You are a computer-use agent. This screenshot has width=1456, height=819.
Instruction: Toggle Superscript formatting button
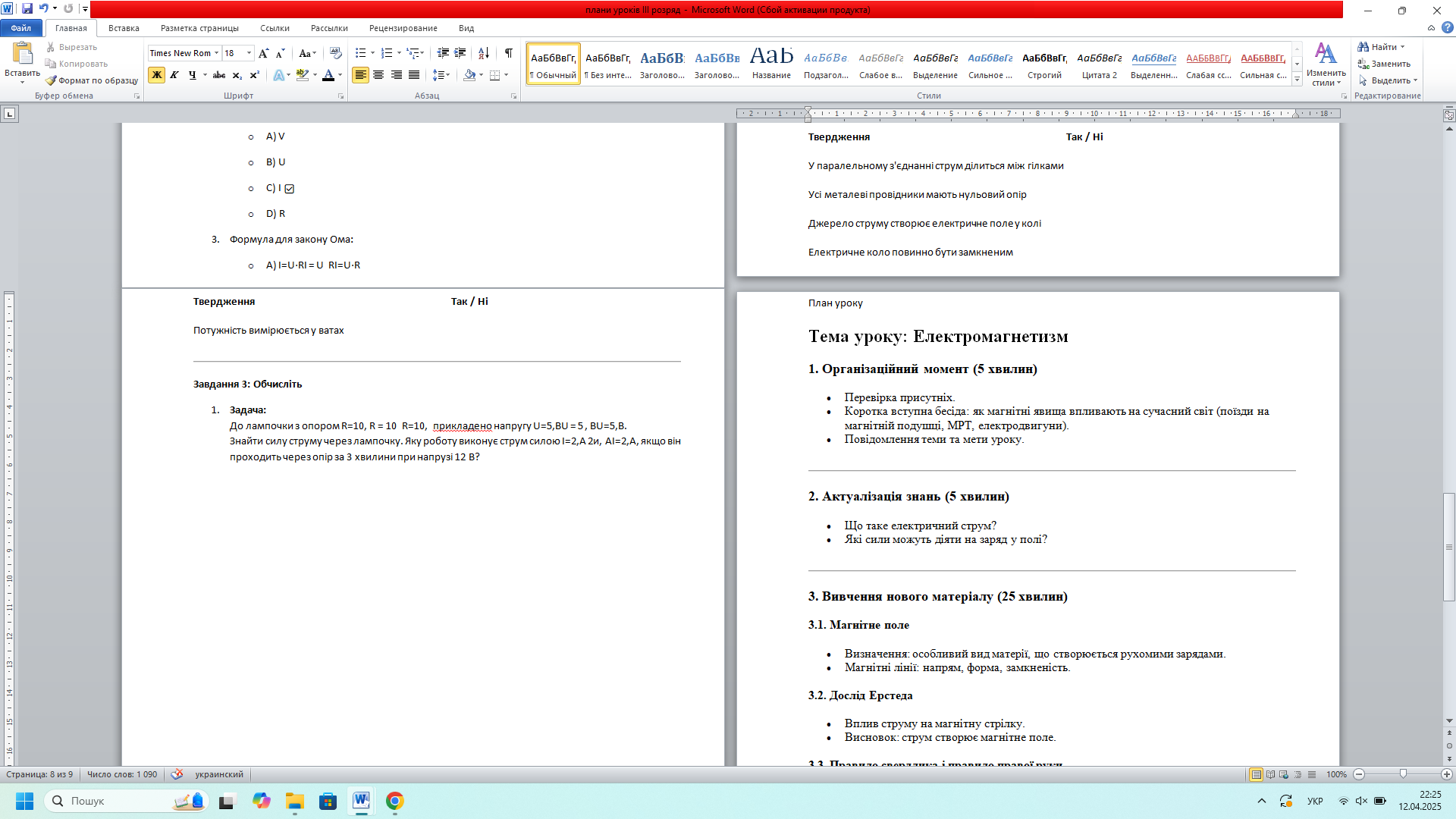coord(255,75)
